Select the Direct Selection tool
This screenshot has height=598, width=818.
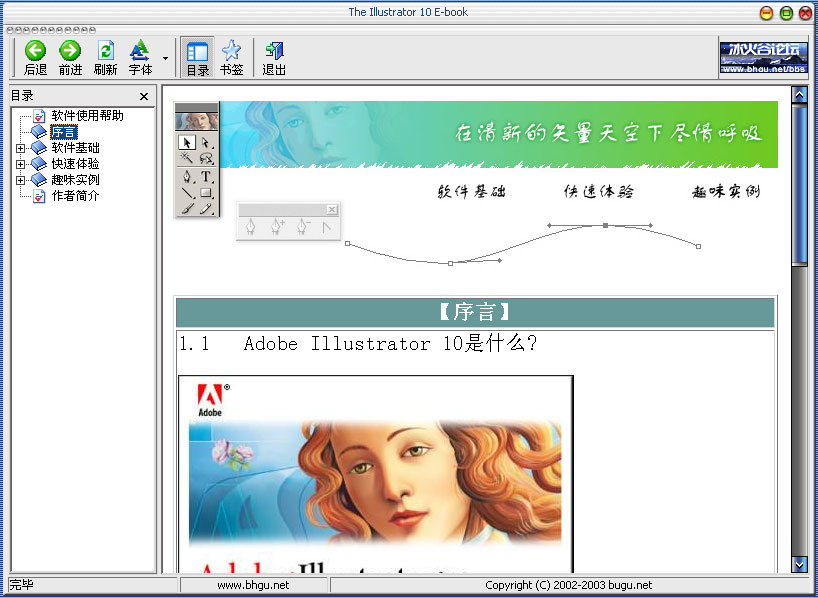pos(206,142)
